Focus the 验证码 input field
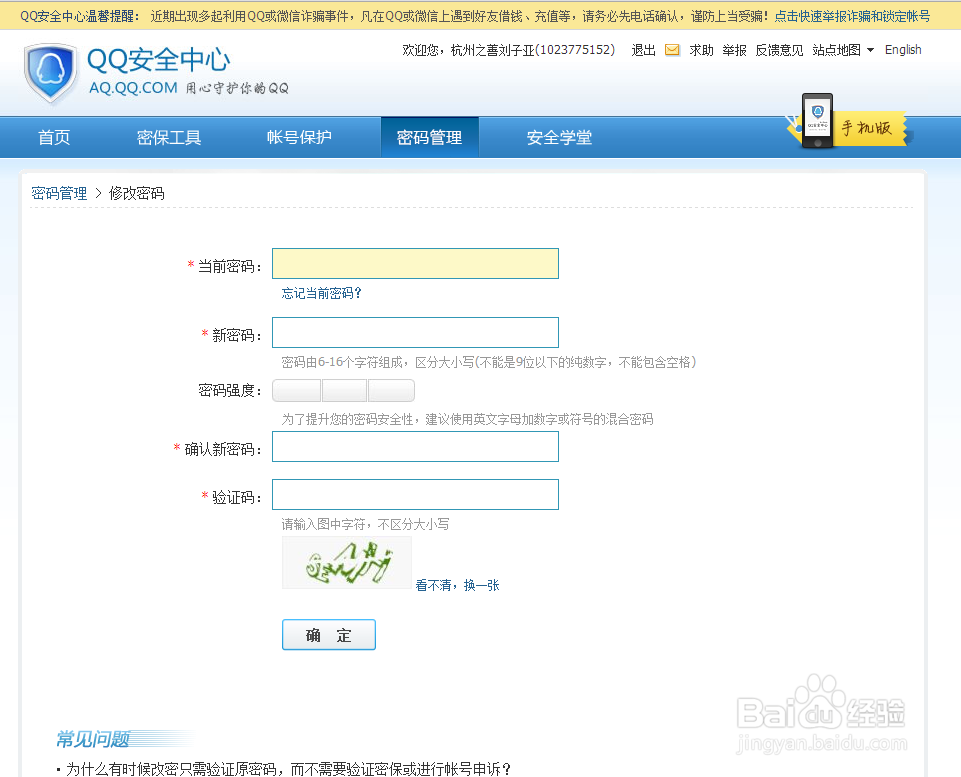The width and height of the screenshot is (961, 777). click(x=416, y=495)
